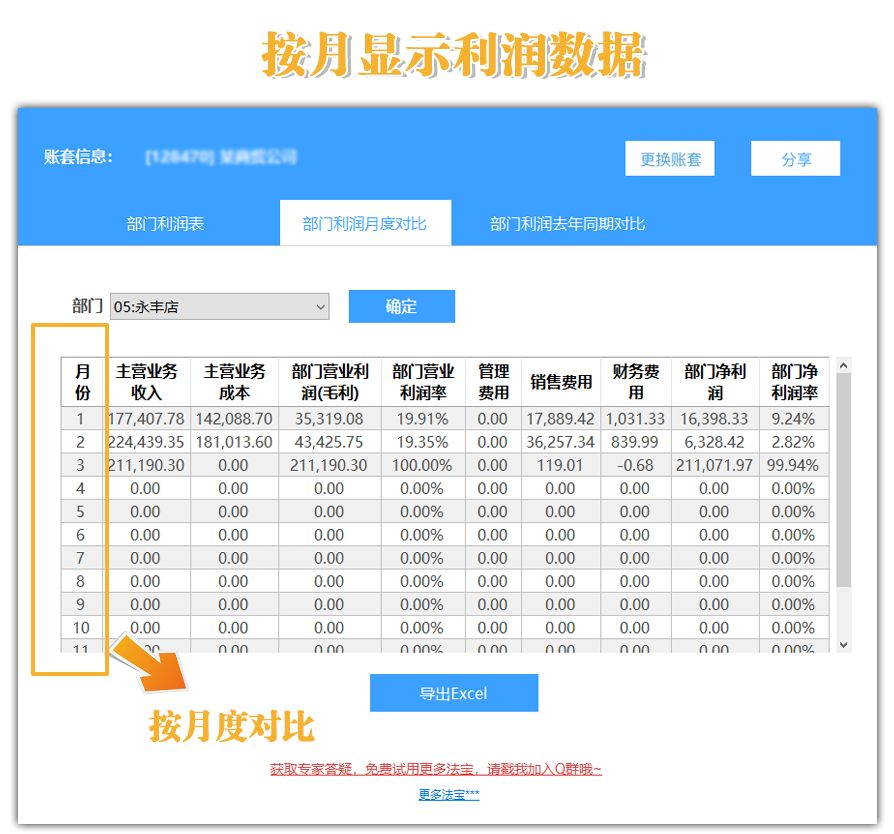
Task: Click the scrollbar up arrow
Action: [843, 367]
